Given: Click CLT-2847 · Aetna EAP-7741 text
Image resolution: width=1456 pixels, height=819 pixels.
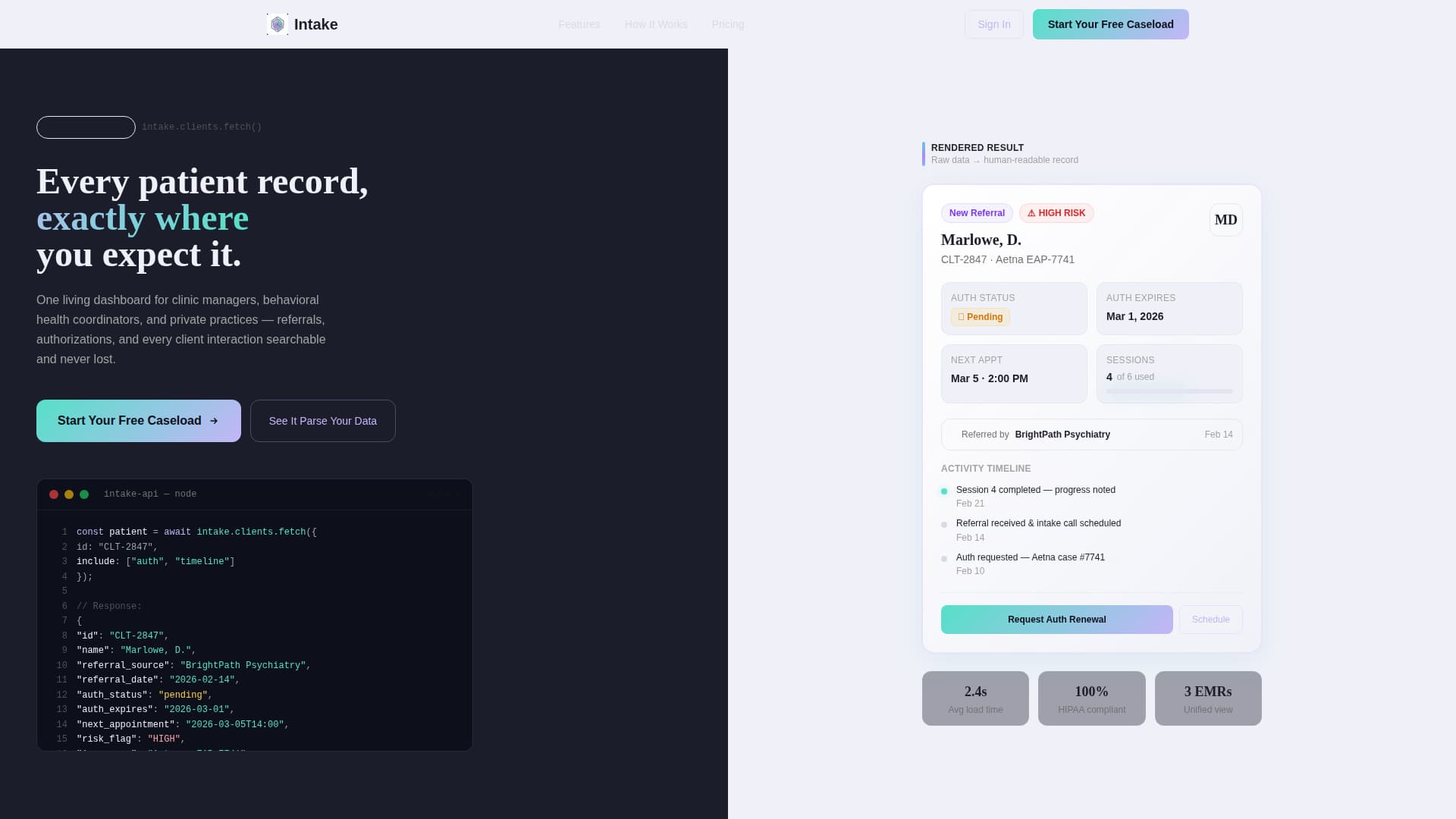Looking at the screenshot, I should pos(1008,259).
